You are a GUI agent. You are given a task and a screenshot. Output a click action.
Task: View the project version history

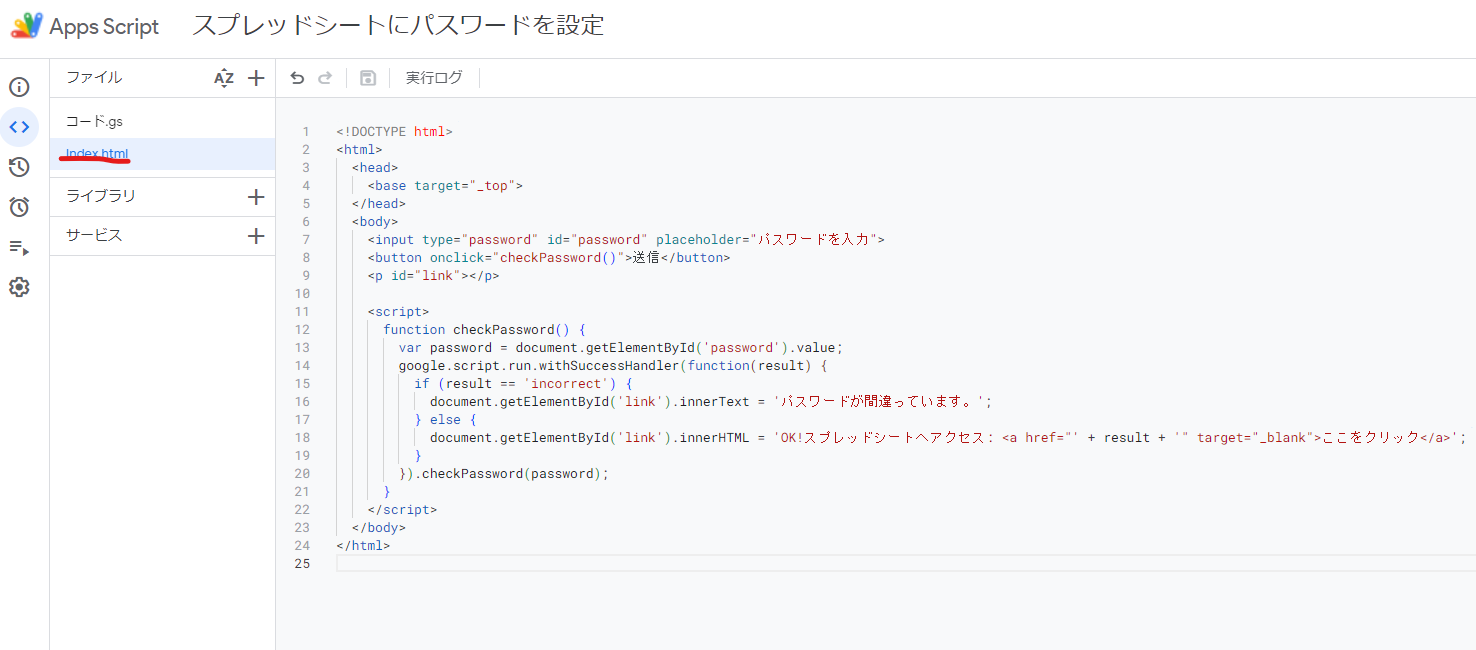(19, 167)
